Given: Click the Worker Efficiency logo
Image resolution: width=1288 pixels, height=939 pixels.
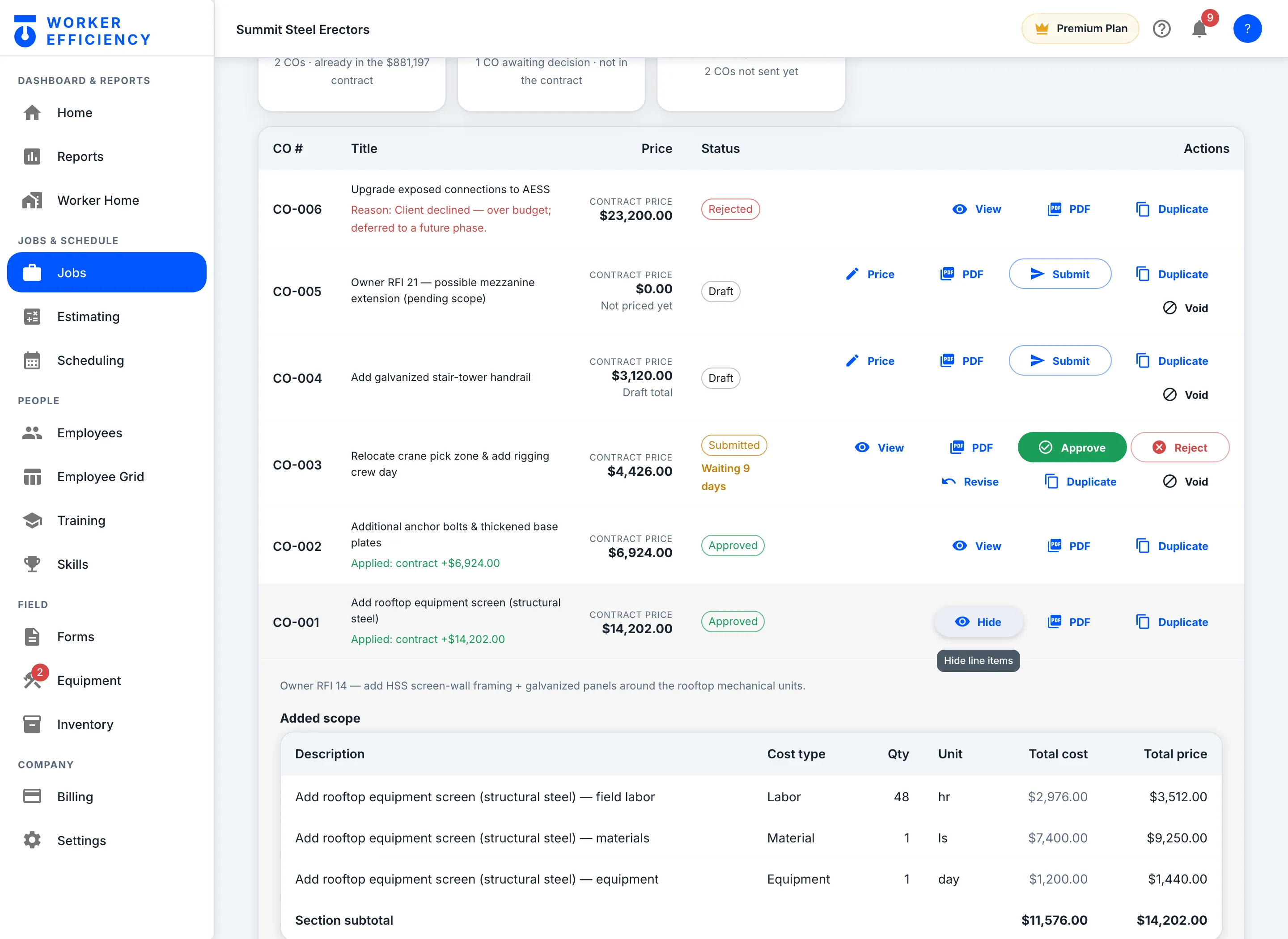Looking at the screenshot, I should pyautogui.click(x=82, y=31).
